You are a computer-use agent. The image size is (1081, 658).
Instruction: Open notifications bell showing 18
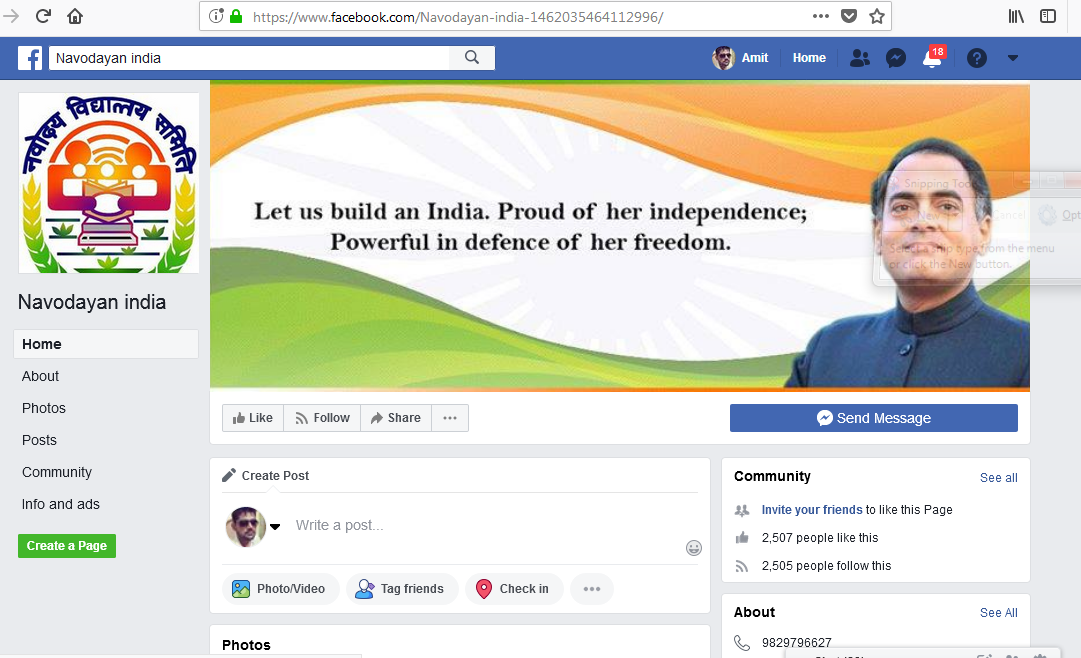(933, 58)
